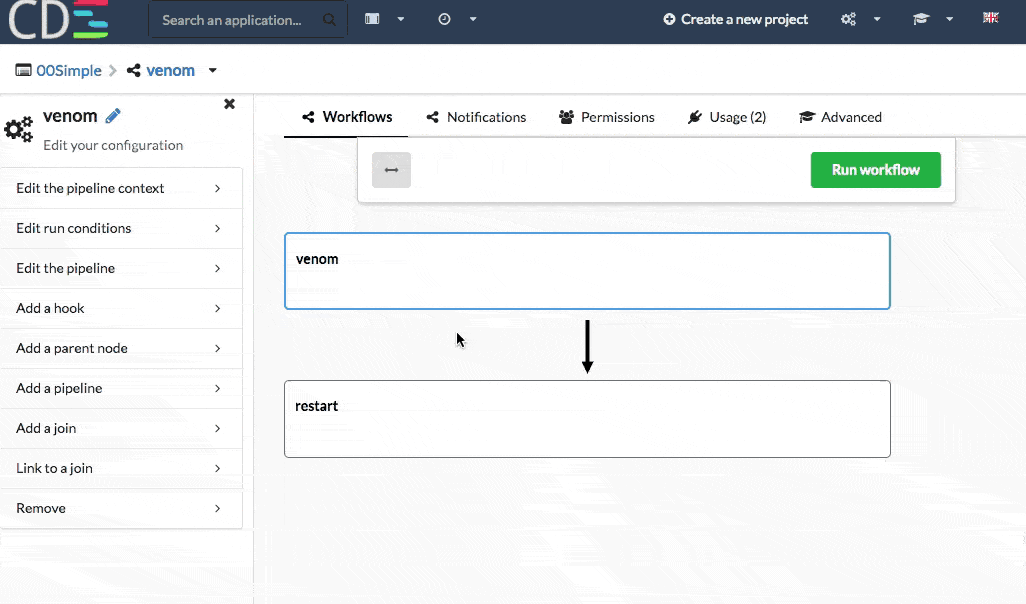Viewport: 1026px width, 604px height.
Task: Click the plus icon in Create a new project
Action: pyautogui.click(x=669, y=20)
